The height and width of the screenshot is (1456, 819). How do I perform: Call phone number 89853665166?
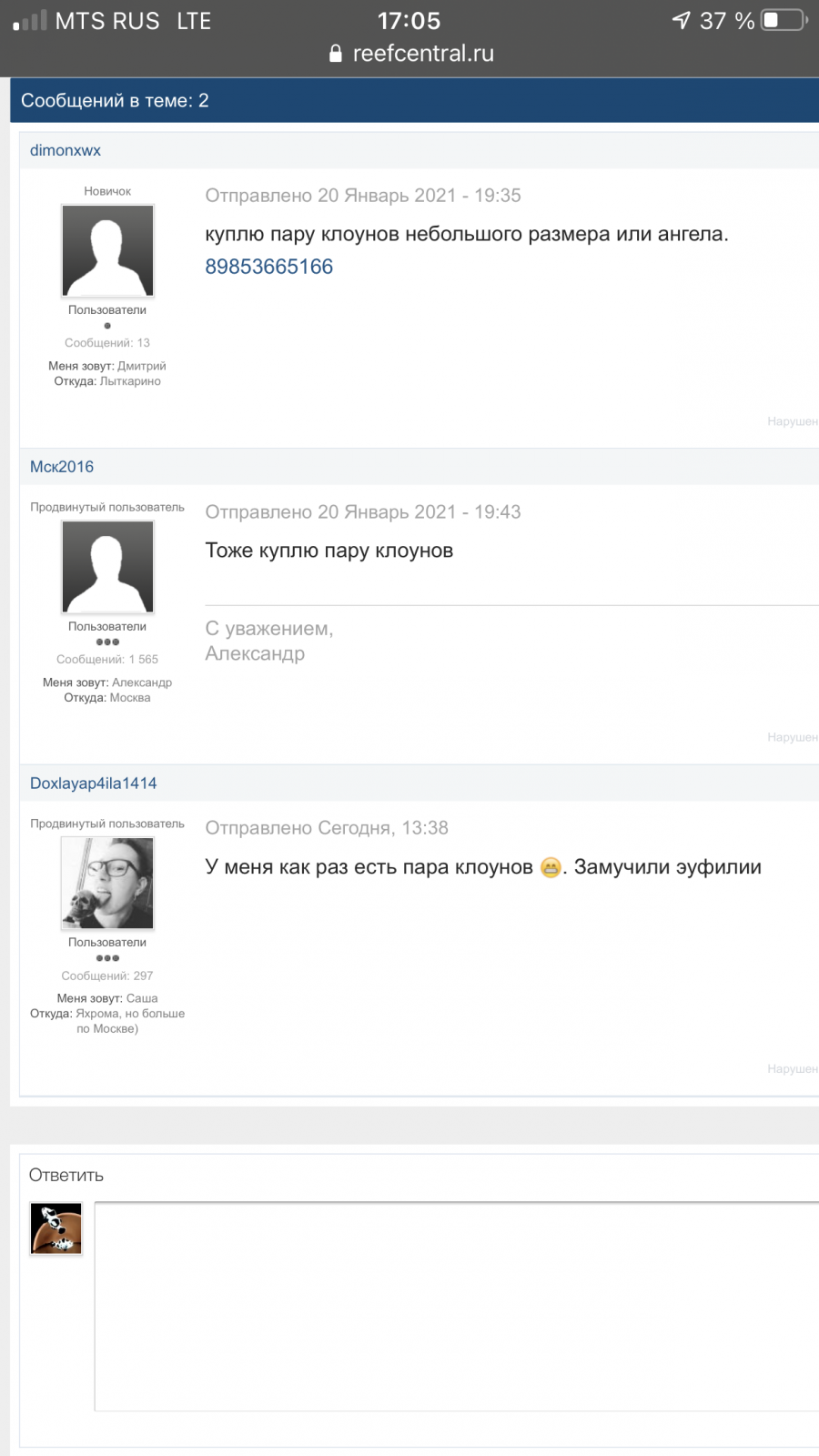coord(269,267)
